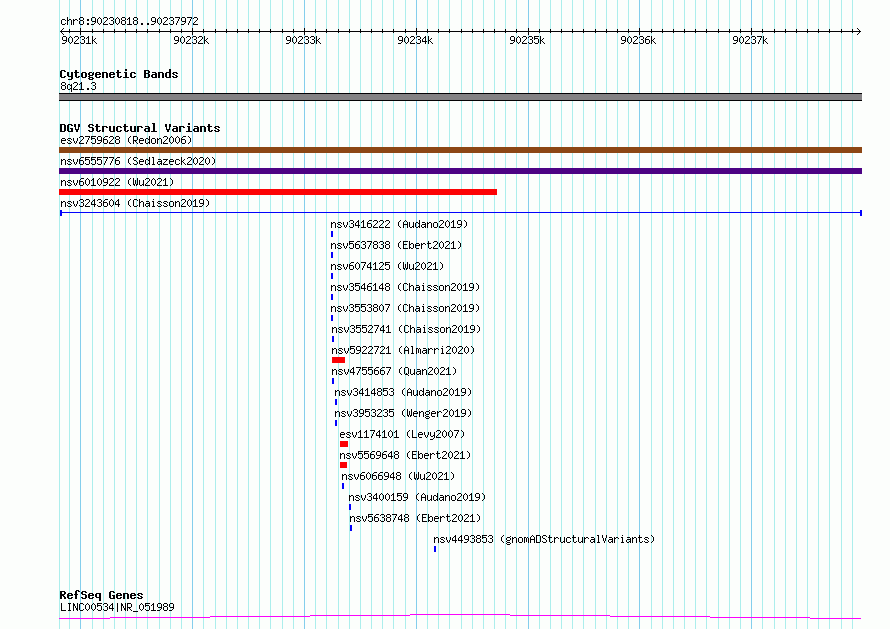This screenshot has width=890, height=629.
Task: Click nsv5922721 (Almarri2020) label
Action: 403,350
